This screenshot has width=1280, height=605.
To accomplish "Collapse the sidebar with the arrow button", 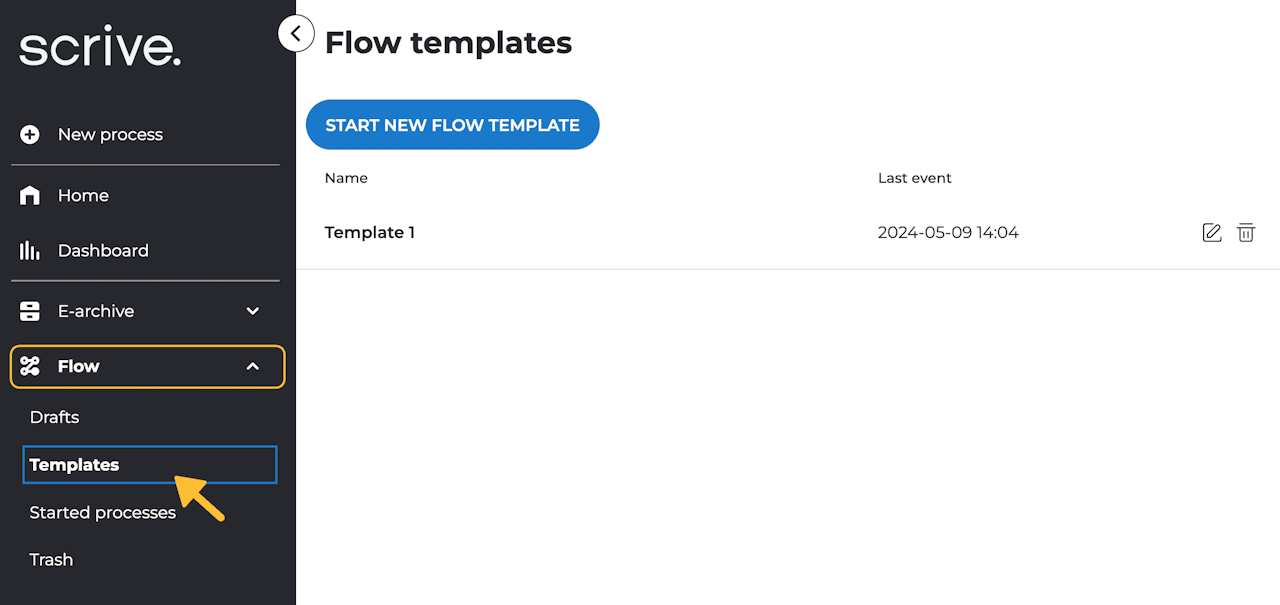I will pyautogui.click(x=296, y=34).
